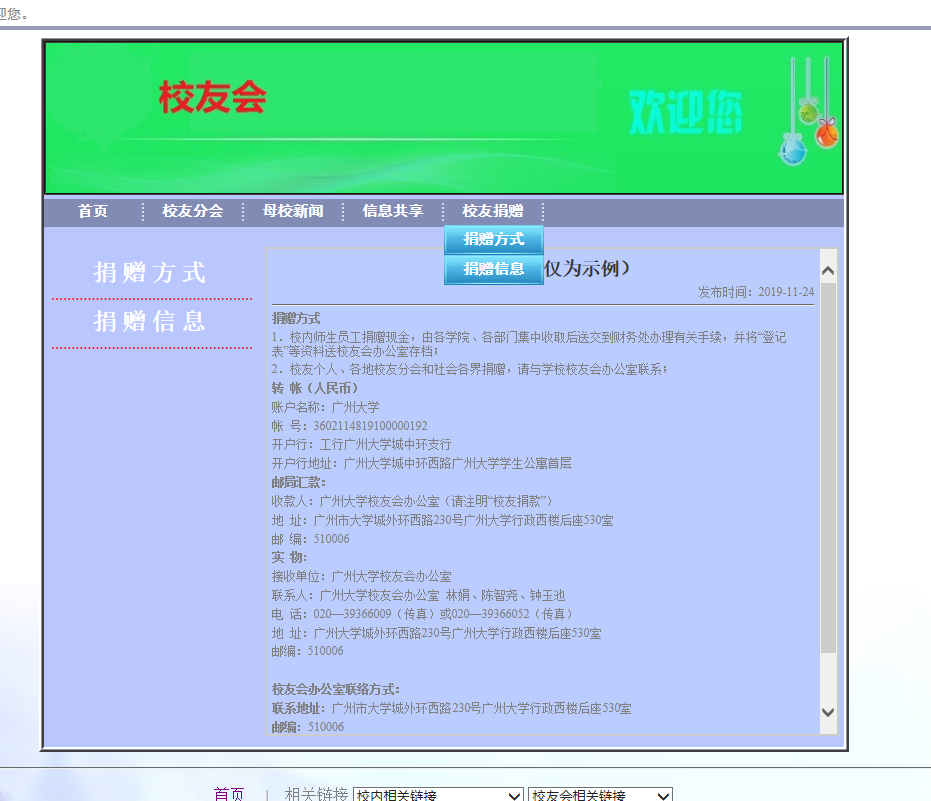The image size is (931, 801).
Task: Click the 首页 link at the page bottom
Action: pos(227,793)
